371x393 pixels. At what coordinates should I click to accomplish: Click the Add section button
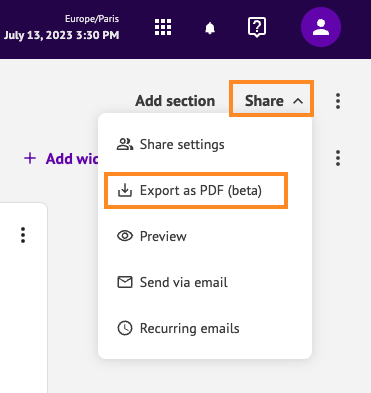click(x=175, y=101)
